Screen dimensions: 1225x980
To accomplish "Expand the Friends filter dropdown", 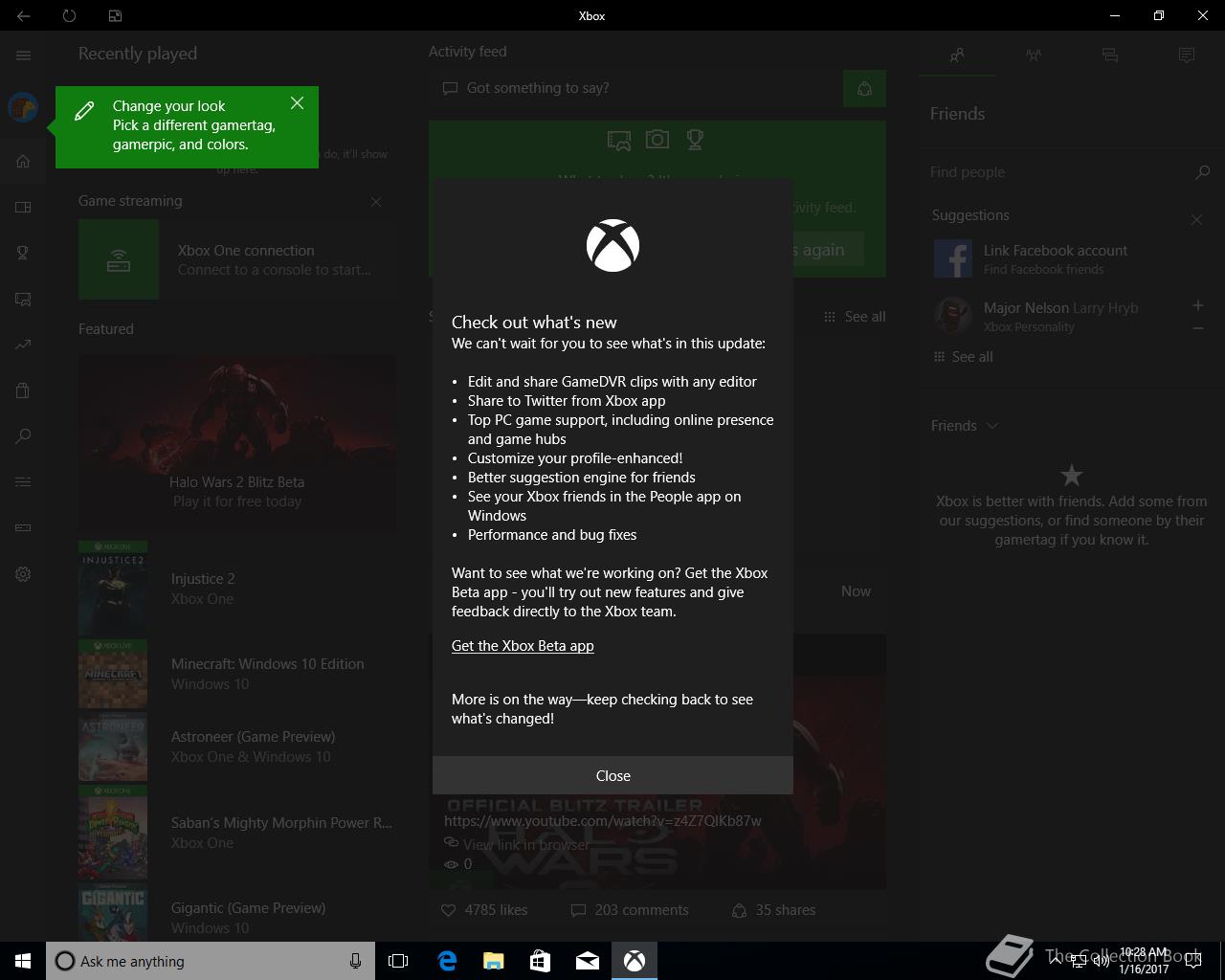I will tap(965, 426).
